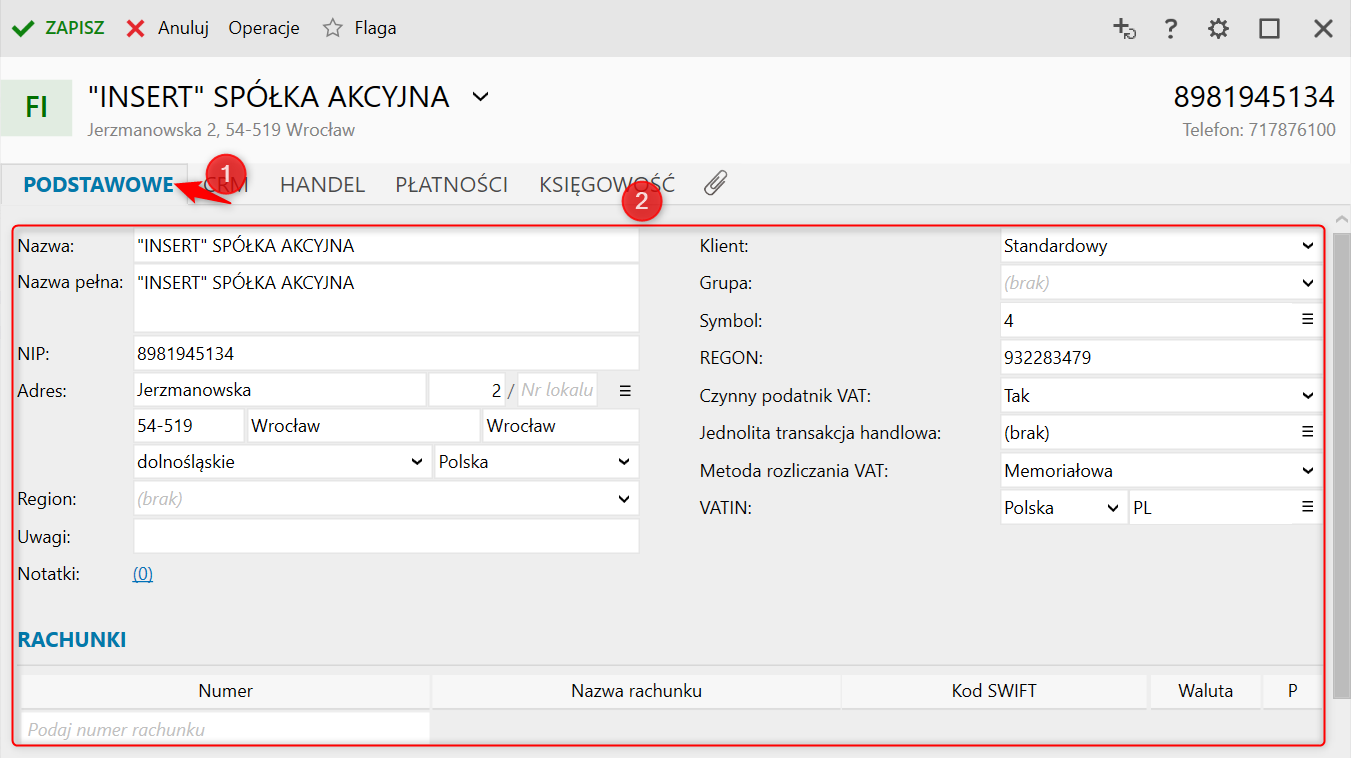This screenshot has width=1351, height=758.
Task: Switch to the HANDEL tab
Action: pyautogui.click(x=322, y=185)
